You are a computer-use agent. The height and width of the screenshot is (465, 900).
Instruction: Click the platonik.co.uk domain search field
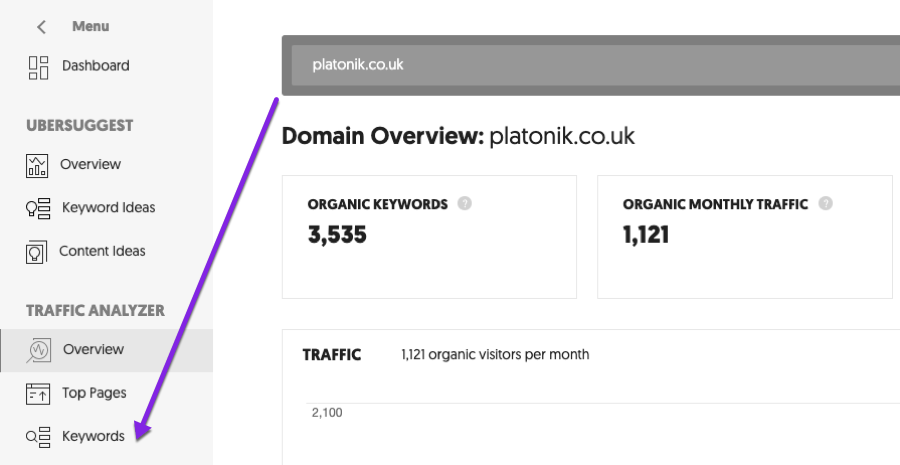pos(590,65)
